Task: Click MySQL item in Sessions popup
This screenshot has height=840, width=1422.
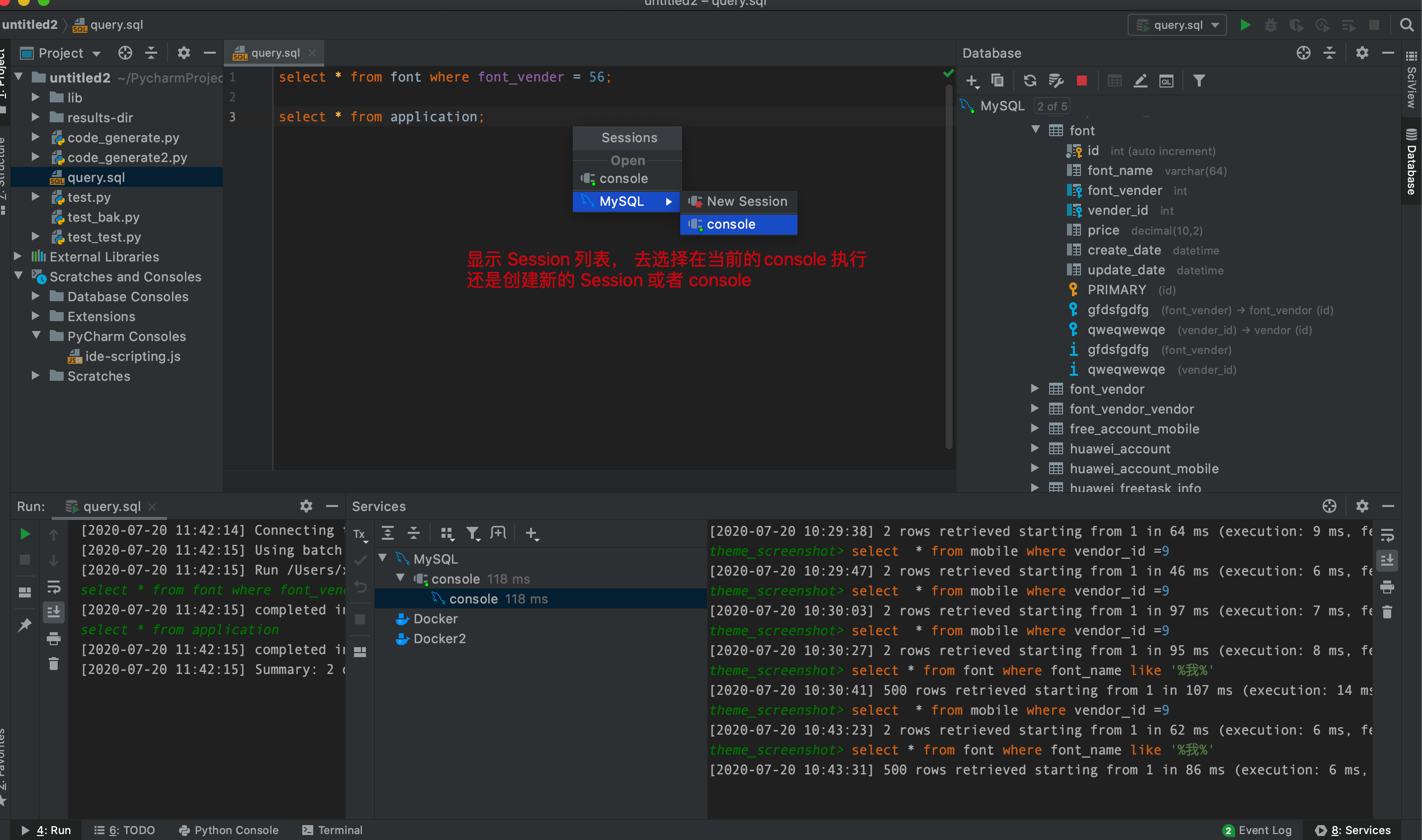Action: pyautogui.click(x=627, y=201)
